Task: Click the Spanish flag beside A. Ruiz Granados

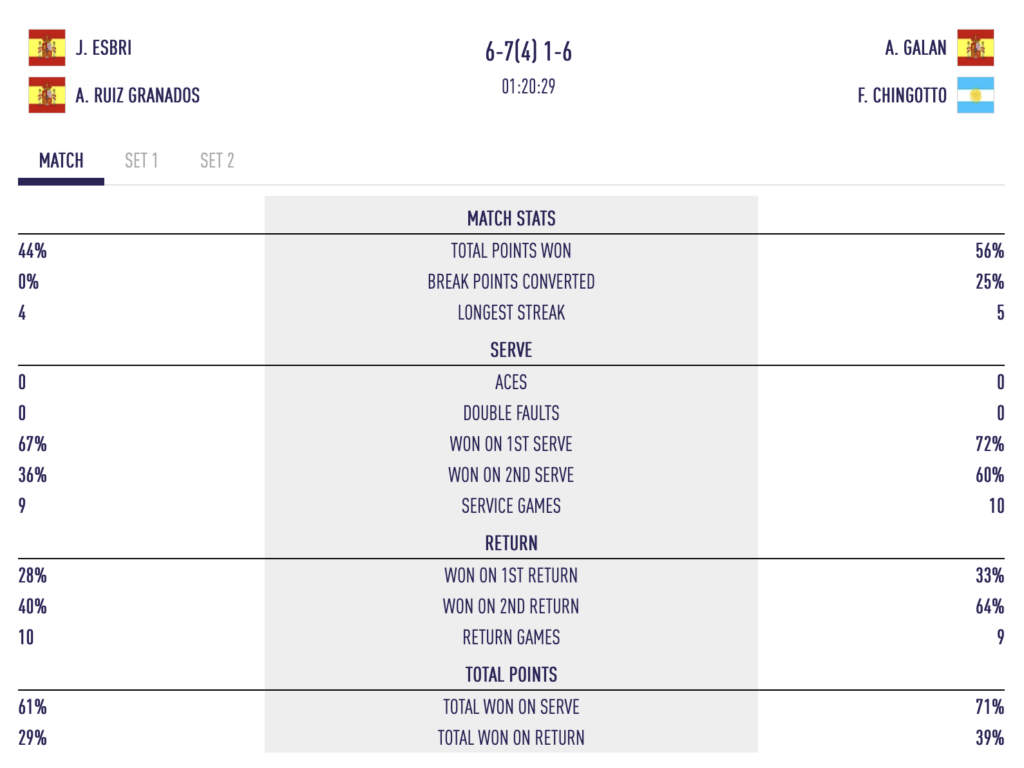Action: [47, 95]
